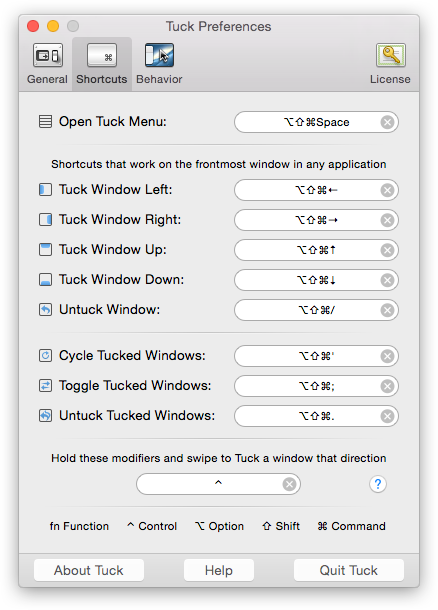Click the Help button
438x610 pixels.
[219, 570]
